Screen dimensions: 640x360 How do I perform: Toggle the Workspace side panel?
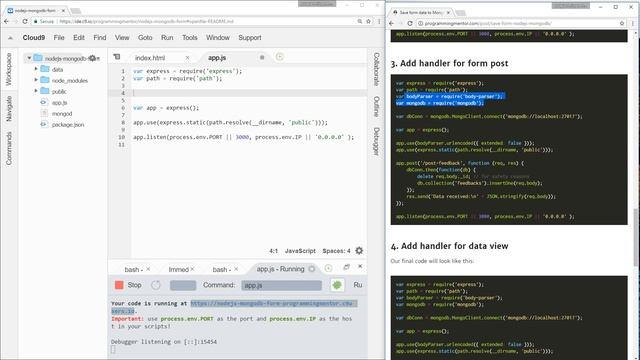[x=9, y=69]
